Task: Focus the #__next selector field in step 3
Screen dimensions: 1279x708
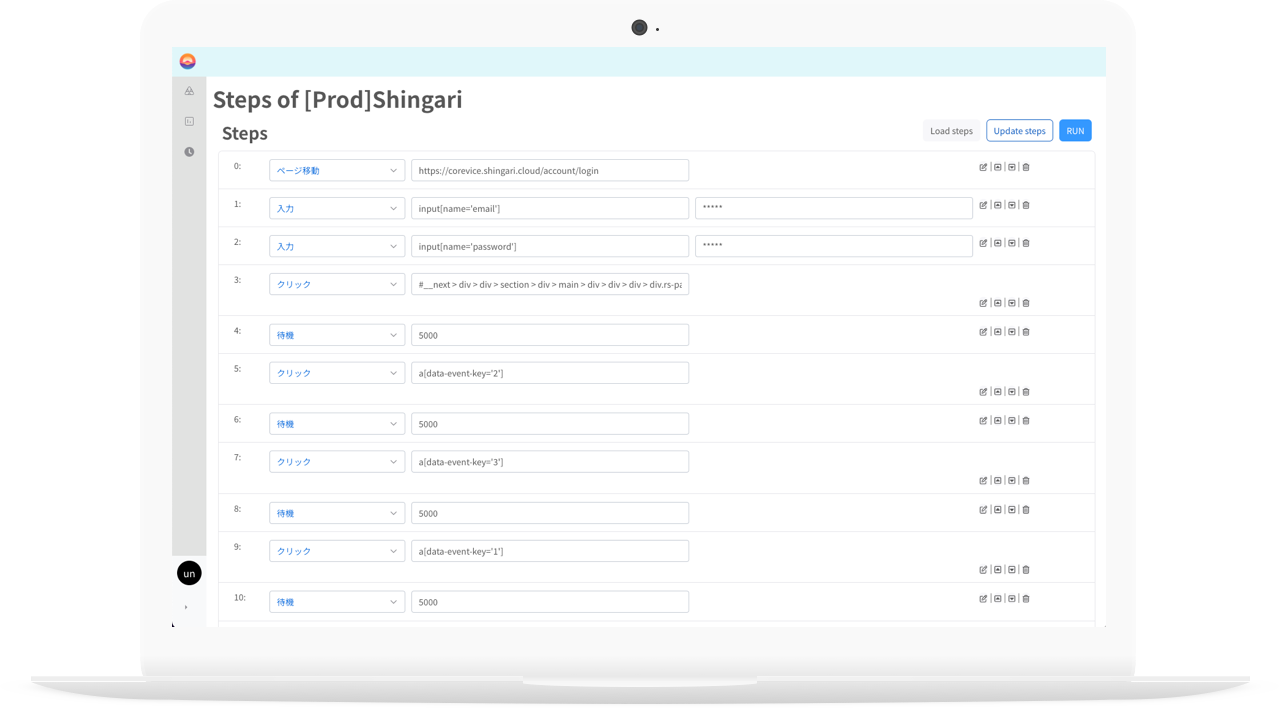Action: pyautogui.click(x=550, y=284)
